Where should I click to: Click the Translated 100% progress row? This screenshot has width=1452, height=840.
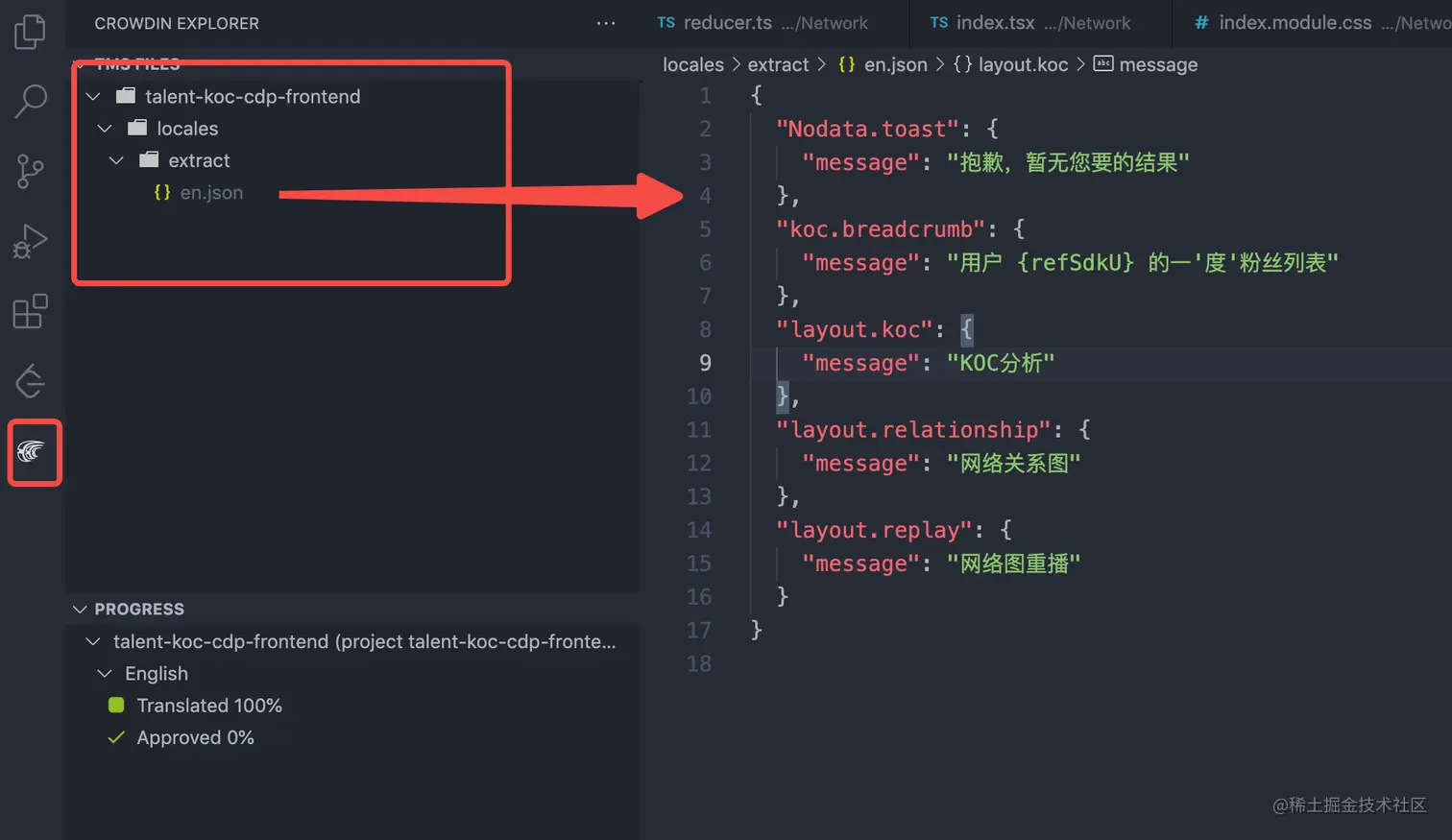tap(352, 705)
